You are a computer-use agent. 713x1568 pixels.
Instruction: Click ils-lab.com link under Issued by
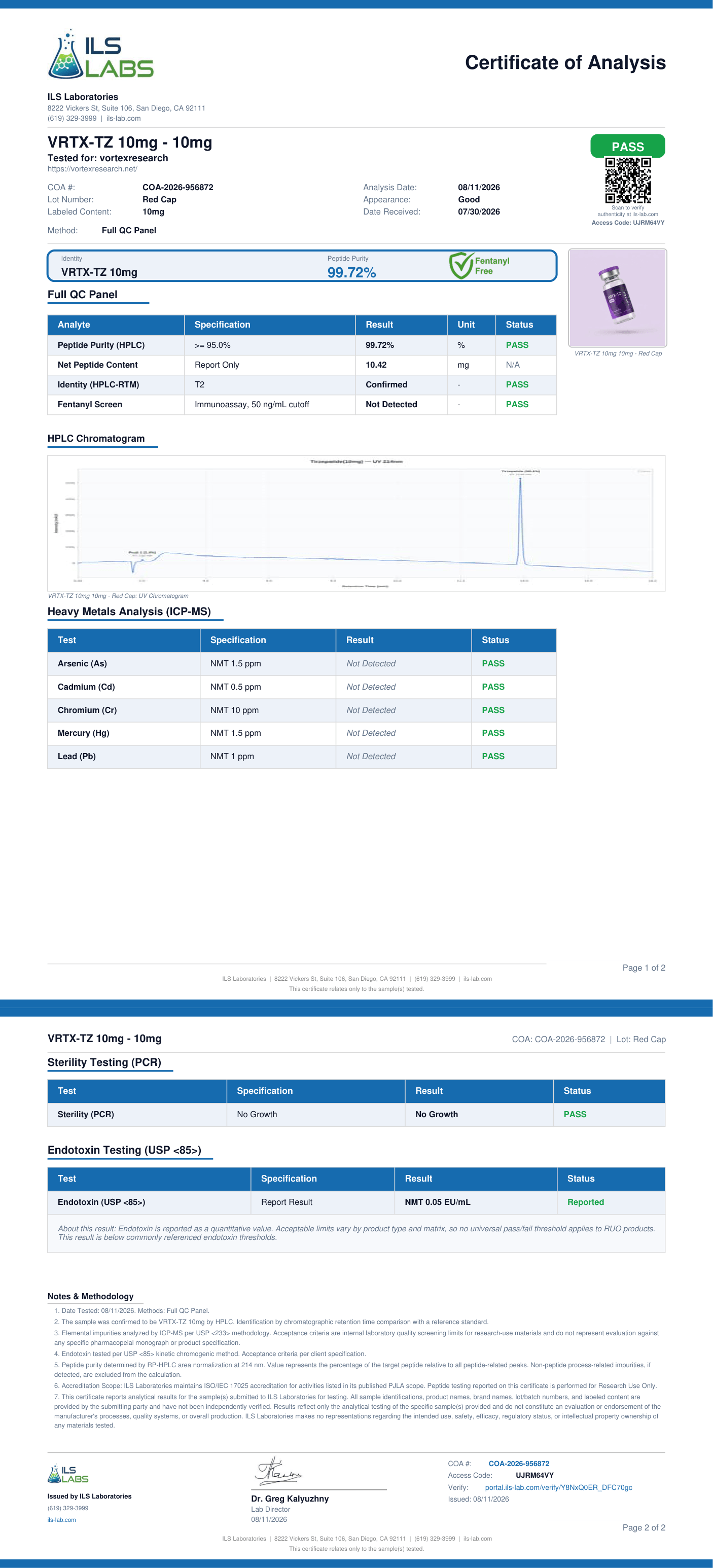pyautogui.click(x=61, y=1519)
